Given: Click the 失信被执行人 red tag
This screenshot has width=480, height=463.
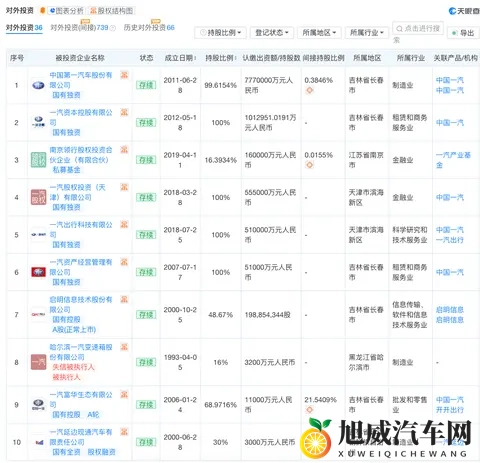Looking at the screenshot, I should [73, 367].
